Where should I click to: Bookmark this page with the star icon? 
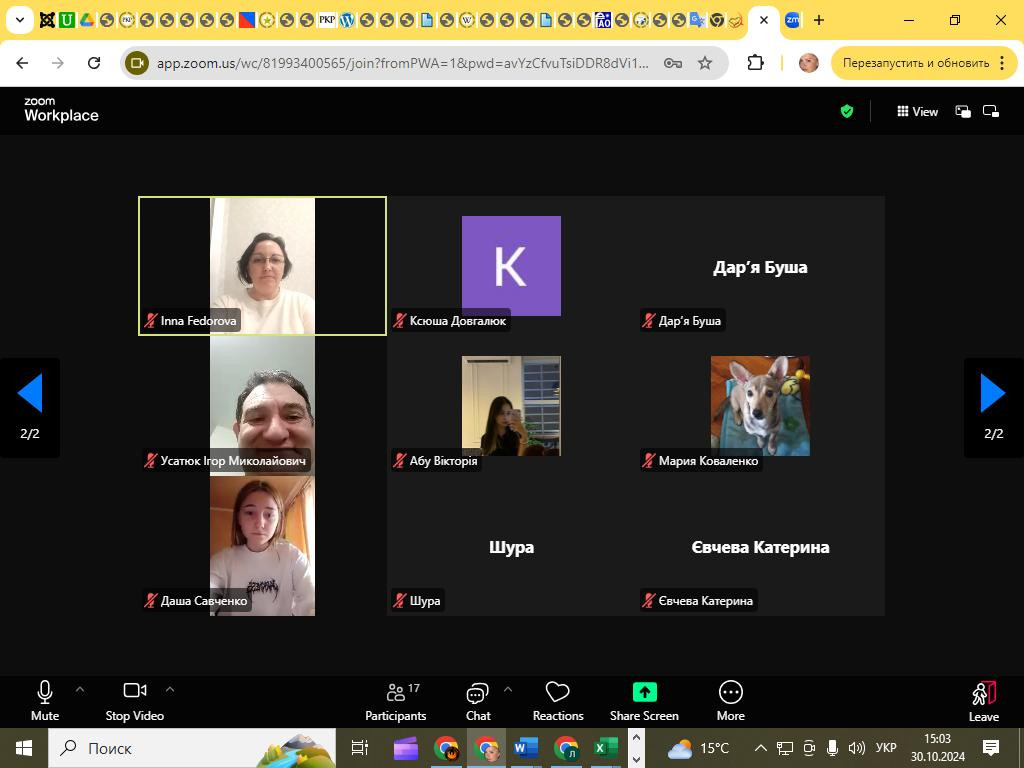point(705,63)
